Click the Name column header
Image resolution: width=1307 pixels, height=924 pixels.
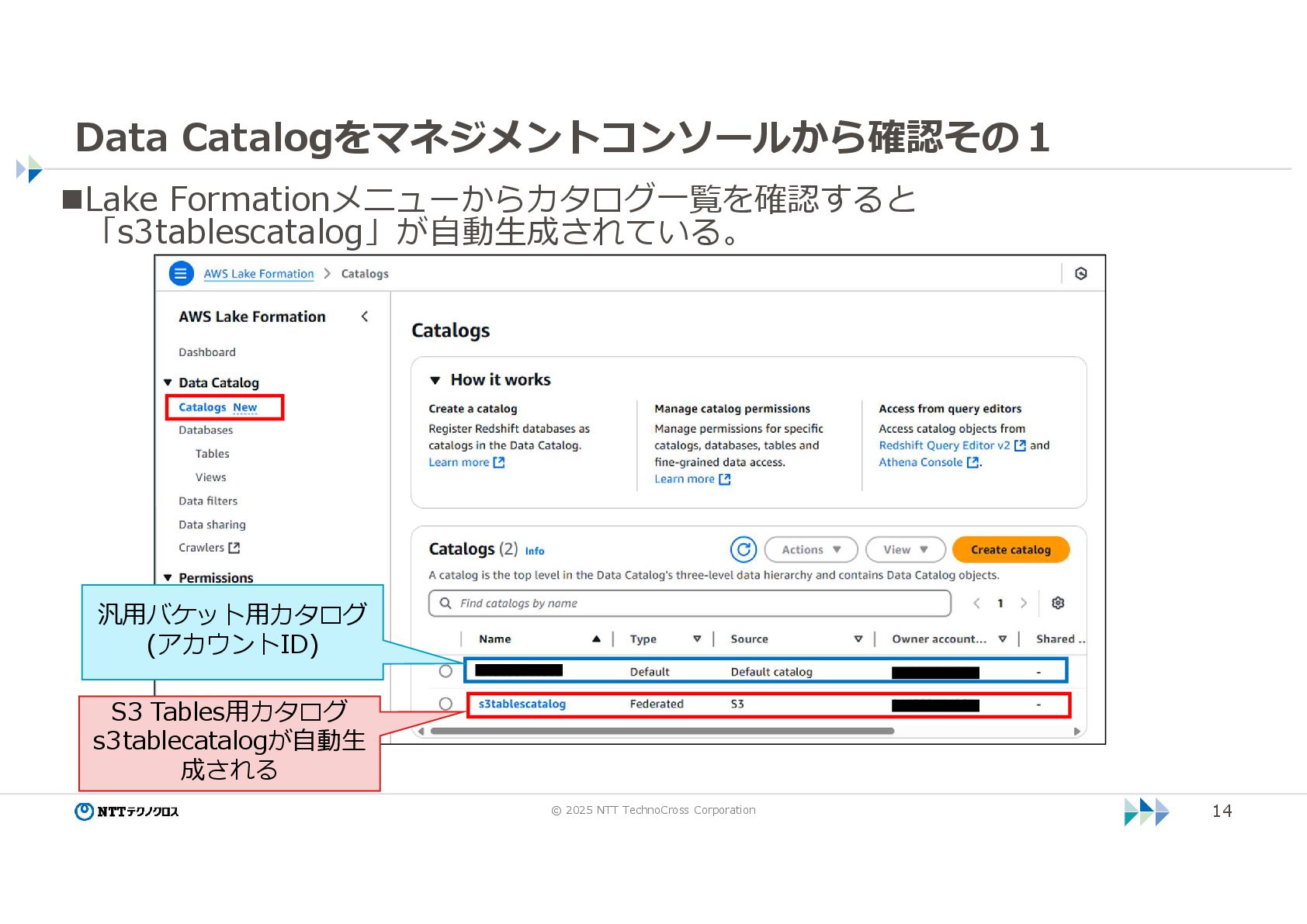[495, 638]
